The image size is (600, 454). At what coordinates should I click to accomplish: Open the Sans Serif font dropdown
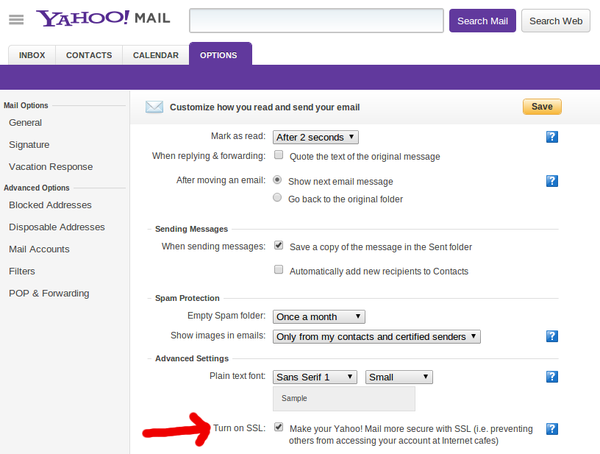pyautogui.click(x=315, y=377)
